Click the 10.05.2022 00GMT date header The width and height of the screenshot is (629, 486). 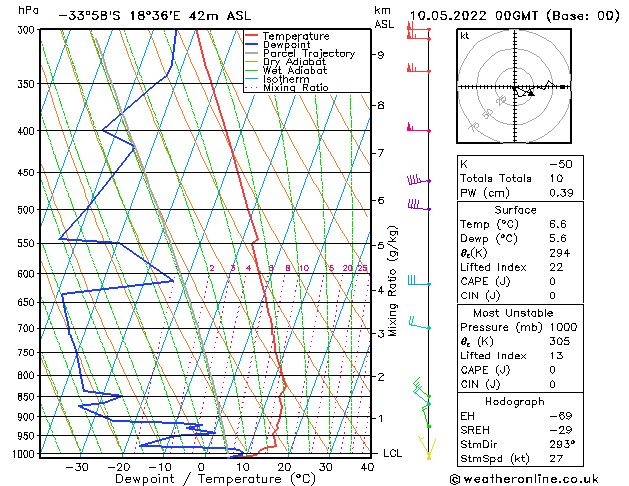coord(515,16)
